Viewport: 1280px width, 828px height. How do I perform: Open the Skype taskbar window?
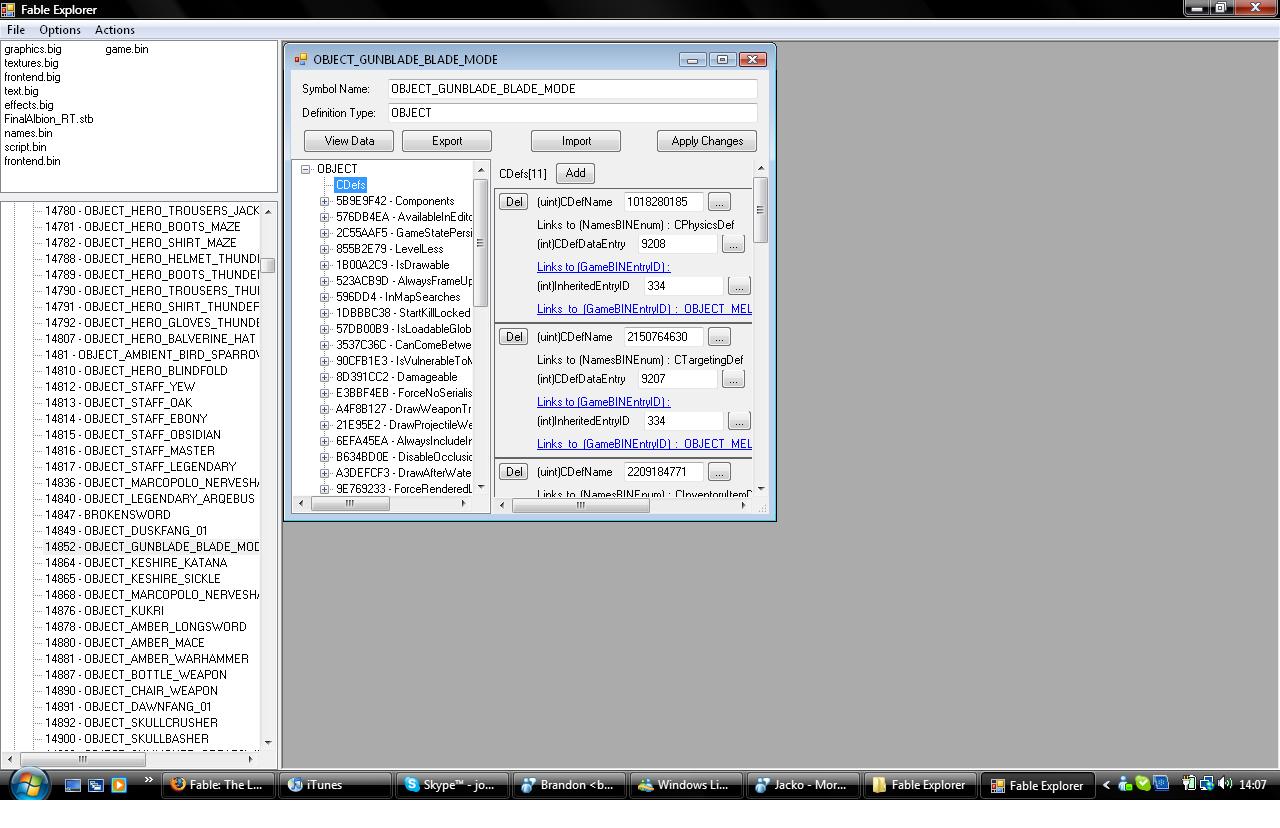click(451, 785)
